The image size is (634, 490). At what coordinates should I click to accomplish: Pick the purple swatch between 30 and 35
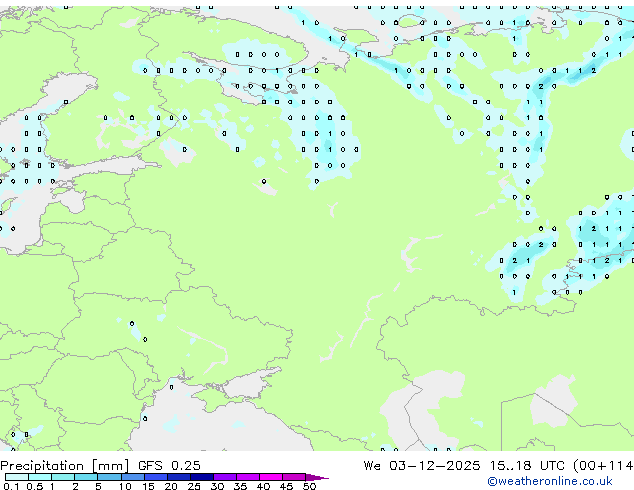[x=224, y=477]
